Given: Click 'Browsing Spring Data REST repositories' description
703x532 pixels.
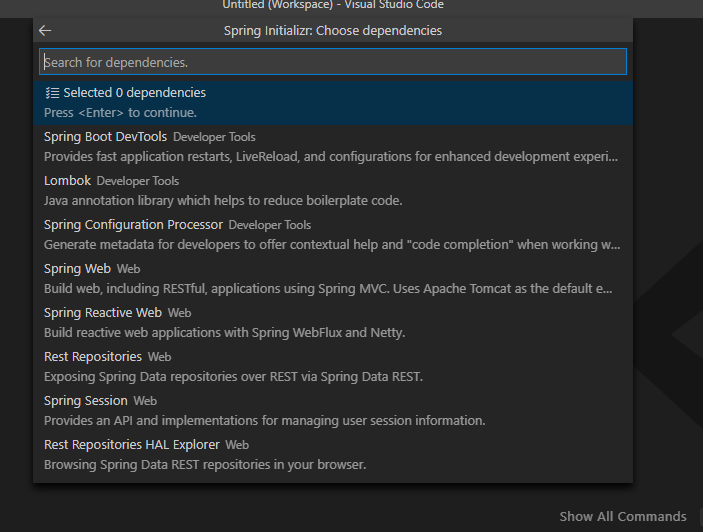Looking at the screenshot, I should pos(205,464).
